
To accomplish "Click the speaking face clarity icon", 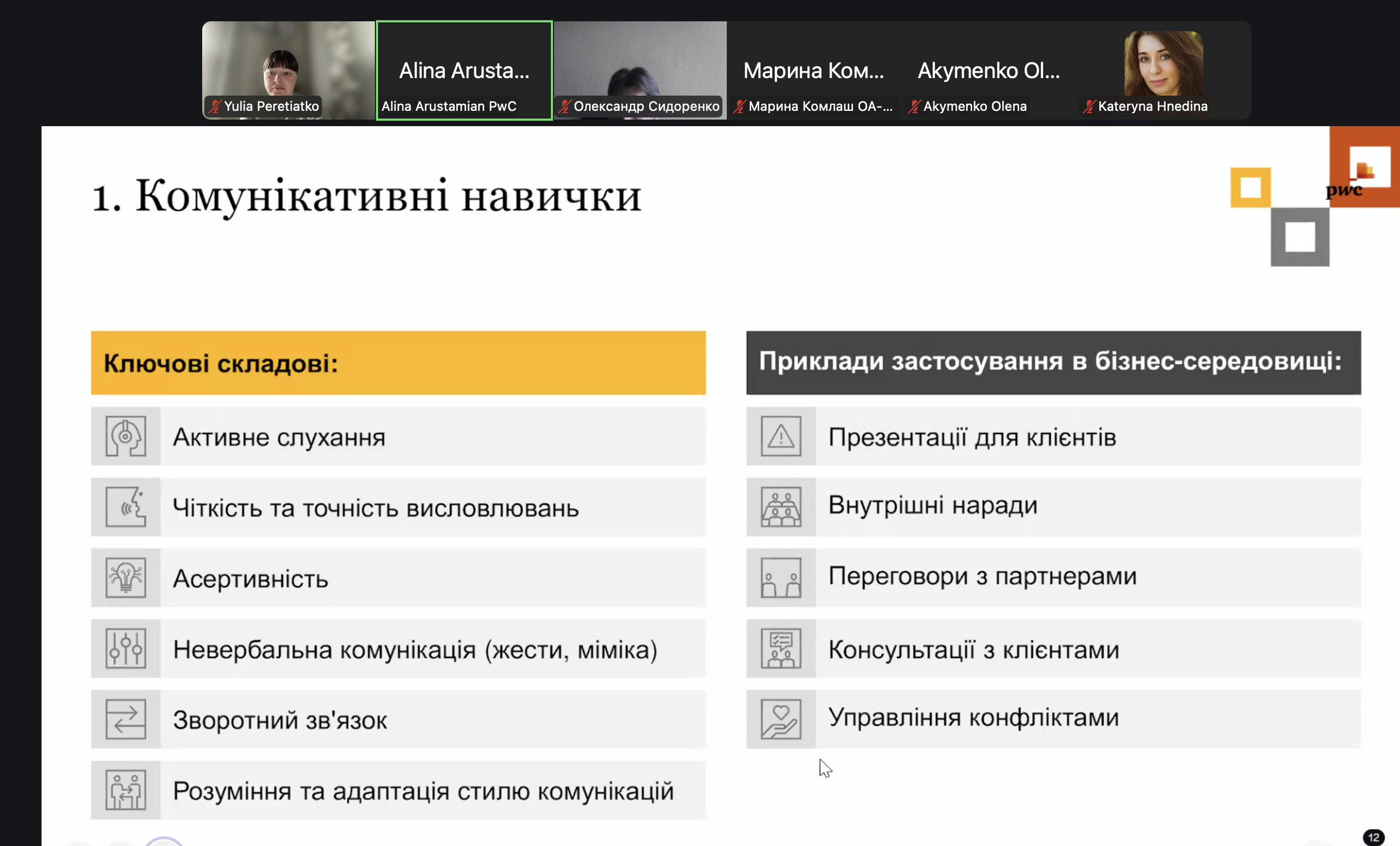I will pyautogui.click(x=126, y=507).
